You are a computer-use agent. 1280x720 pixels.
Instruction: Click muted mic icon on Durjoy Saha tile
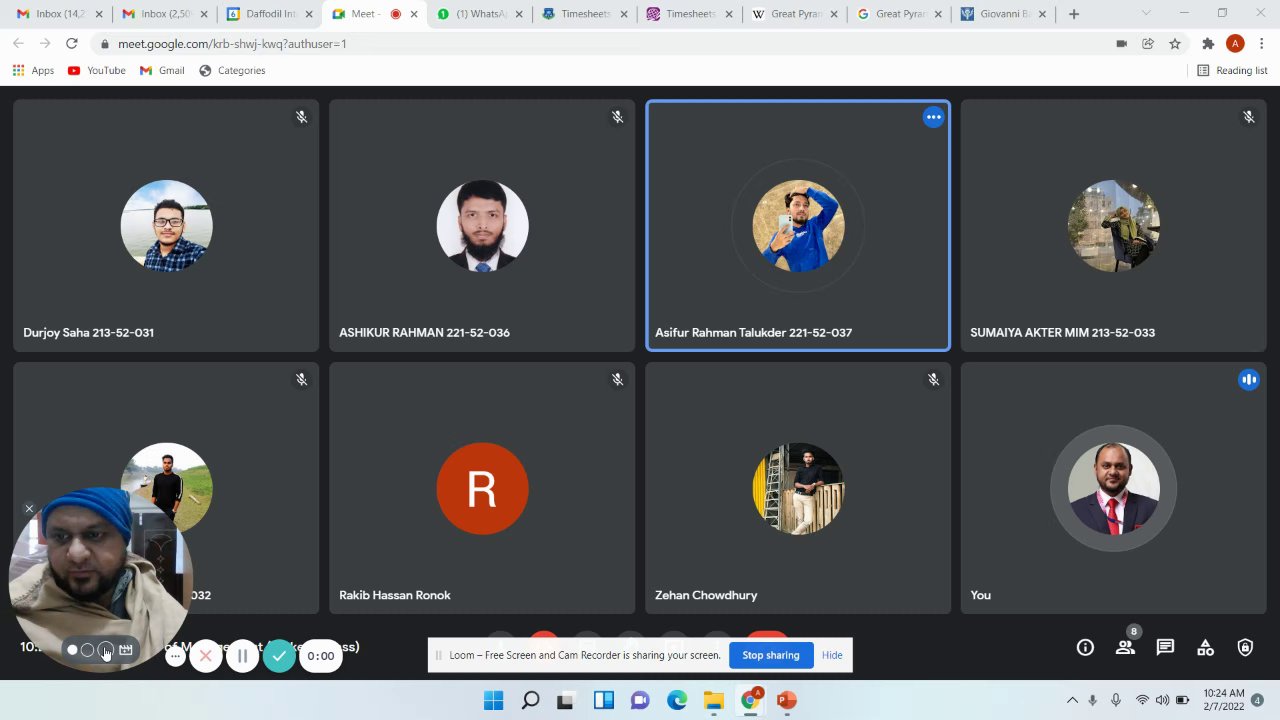click(301, 117)
